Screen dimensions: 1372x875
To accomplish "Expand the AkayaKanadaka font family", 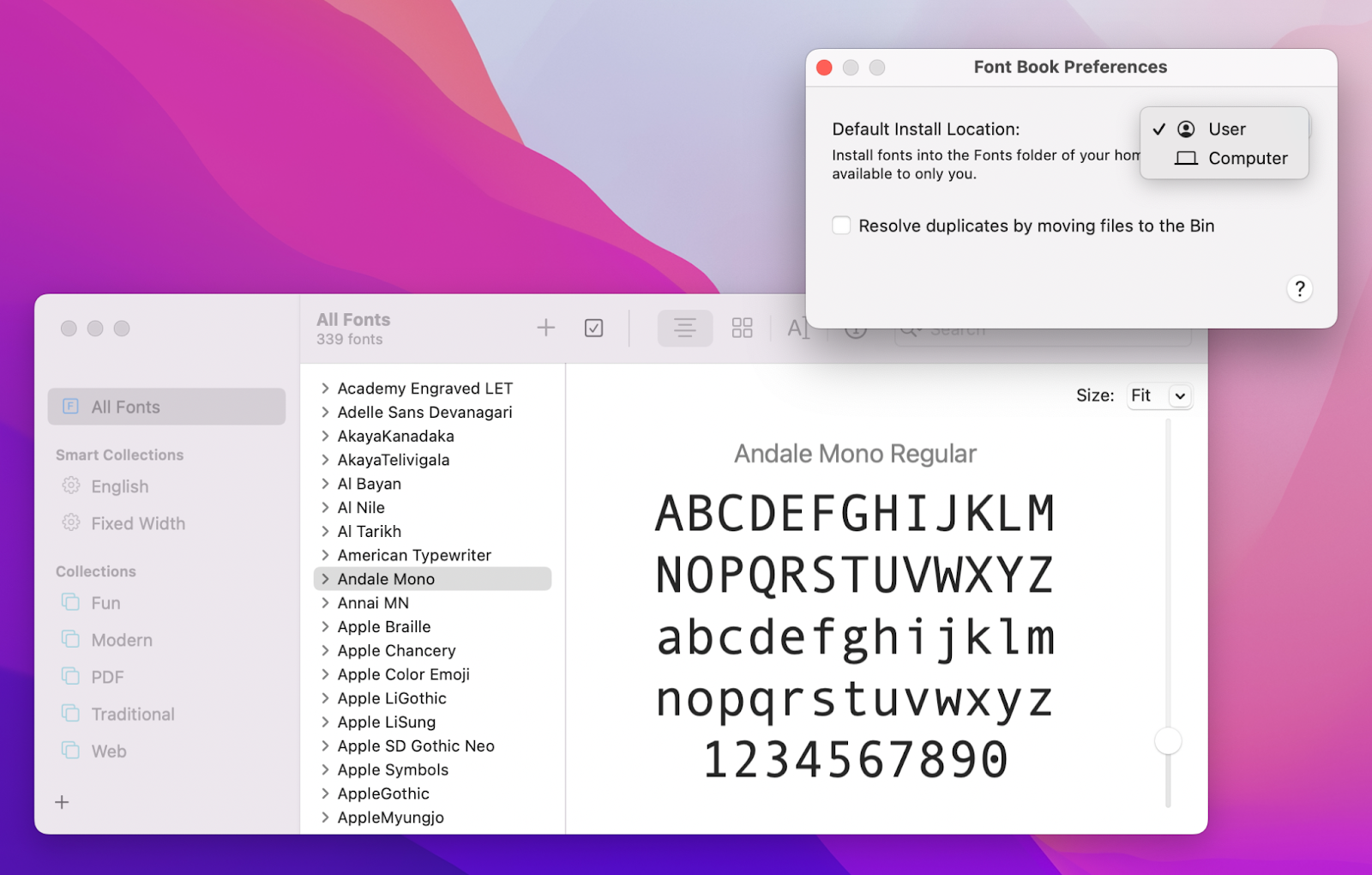I will [x=325, y=436].
